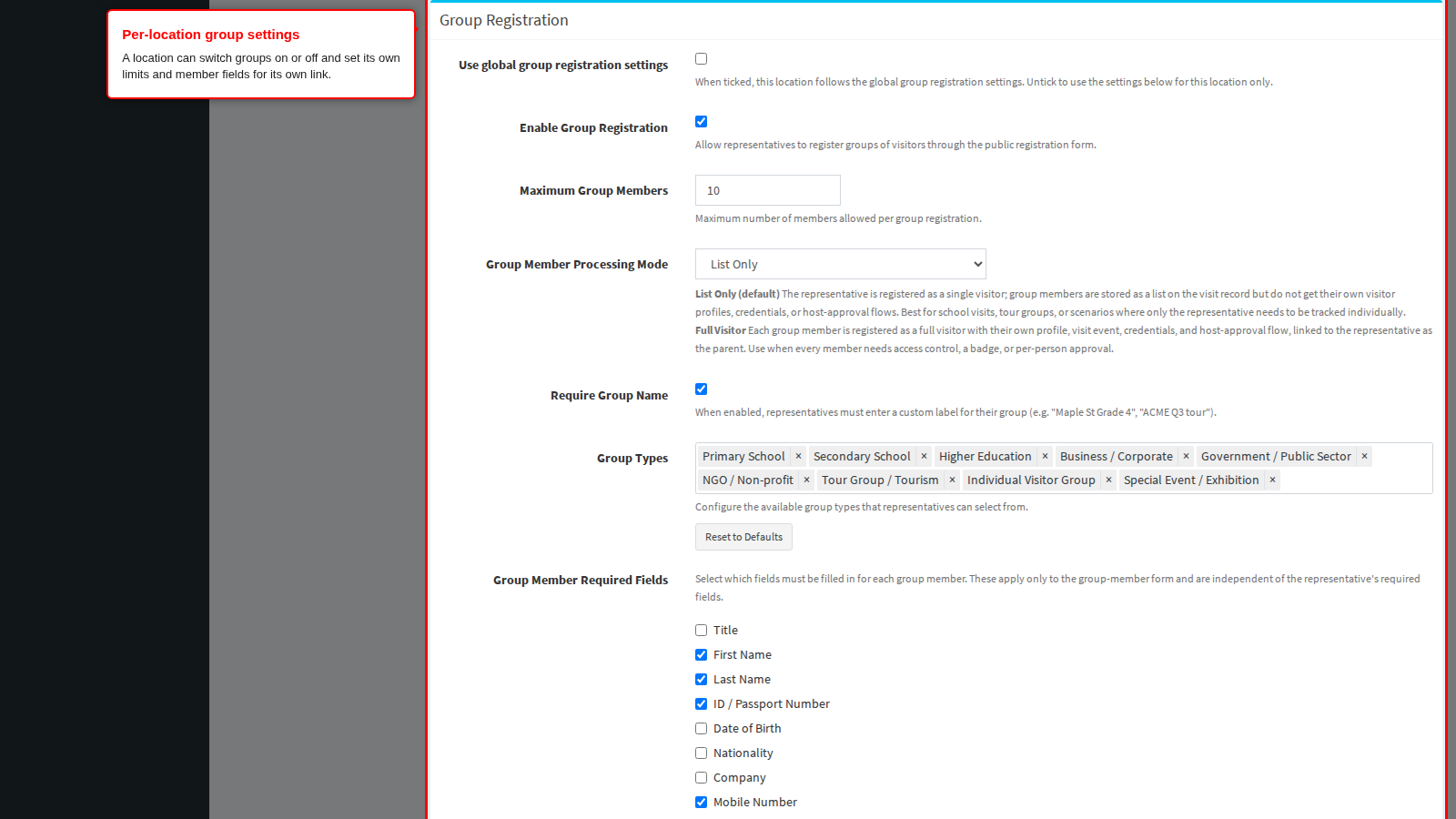Remove the Primary School group type tag
Viewport: 1456px width, 819px height.
click(798, 457)
